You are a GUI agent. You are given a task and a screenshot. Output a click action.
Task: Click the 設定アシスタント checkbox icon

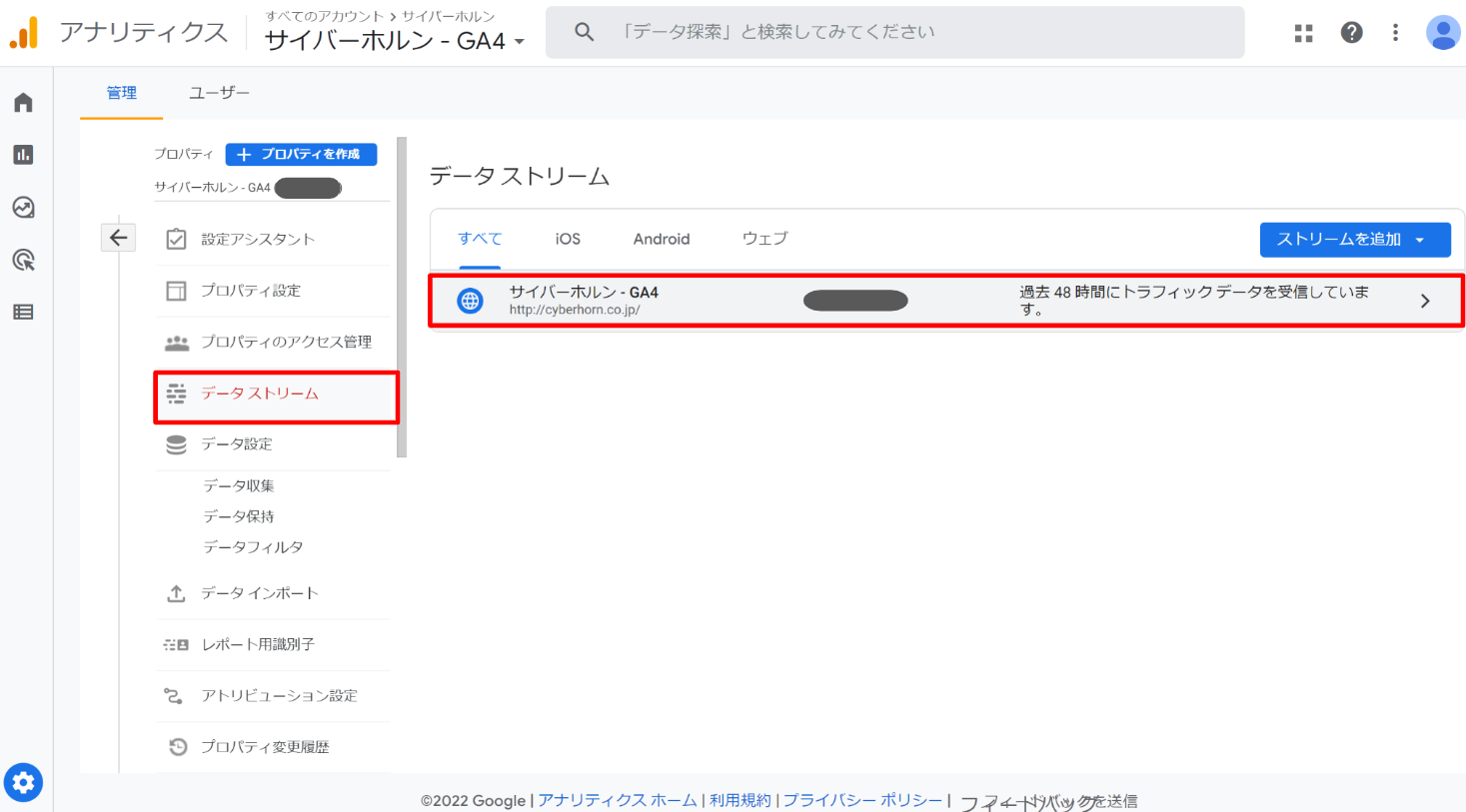[x=176, y=239]
